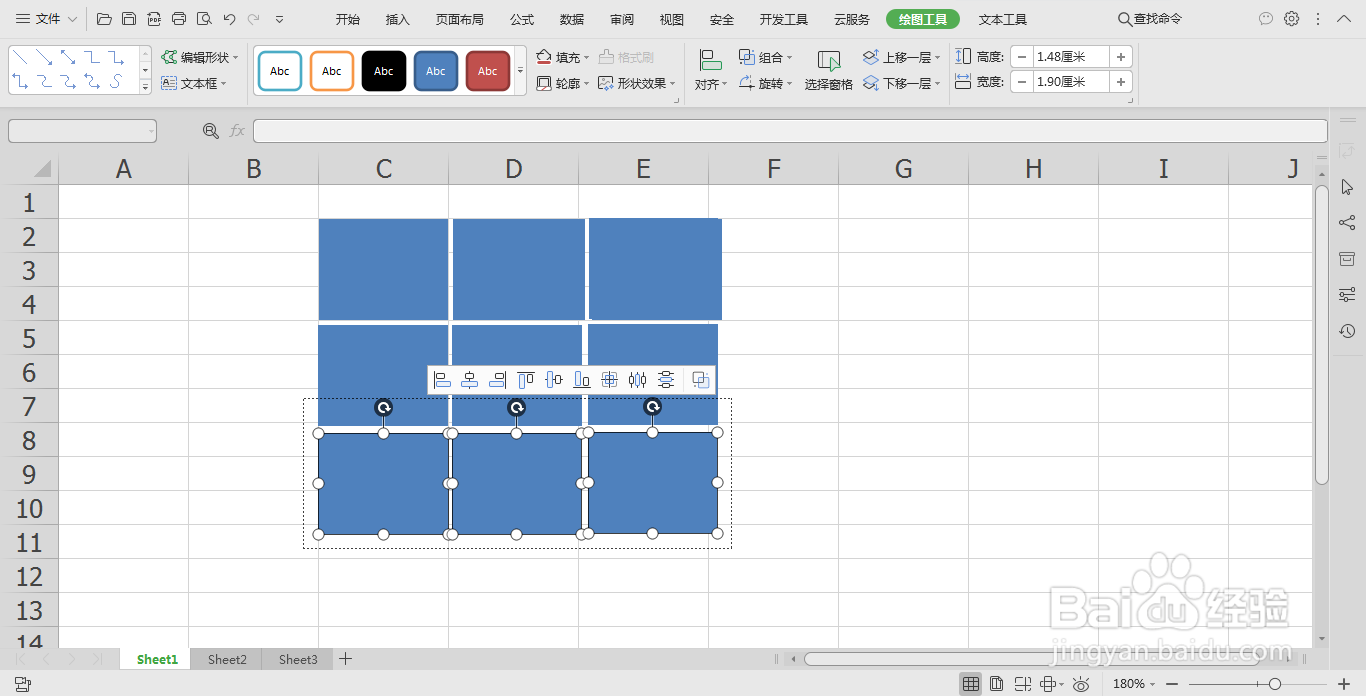Select the dark black Abc shape style
The height and width of the screenshot is (698, 1367).
tap(383, 70)
